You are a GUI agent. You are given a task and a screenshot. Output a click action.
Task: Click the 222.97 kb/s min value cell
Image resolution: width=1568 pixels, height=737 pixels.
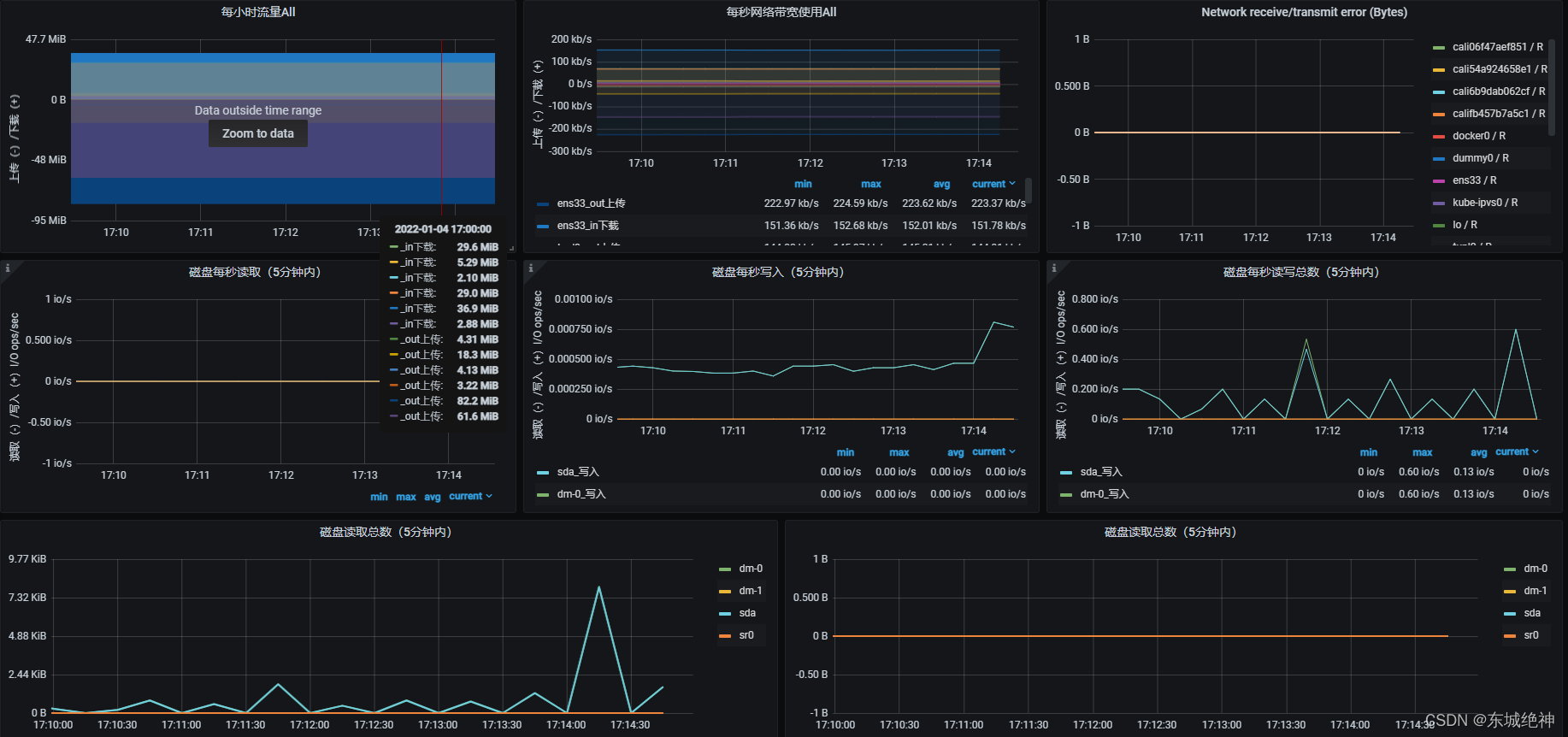click(x=792, y=203)
